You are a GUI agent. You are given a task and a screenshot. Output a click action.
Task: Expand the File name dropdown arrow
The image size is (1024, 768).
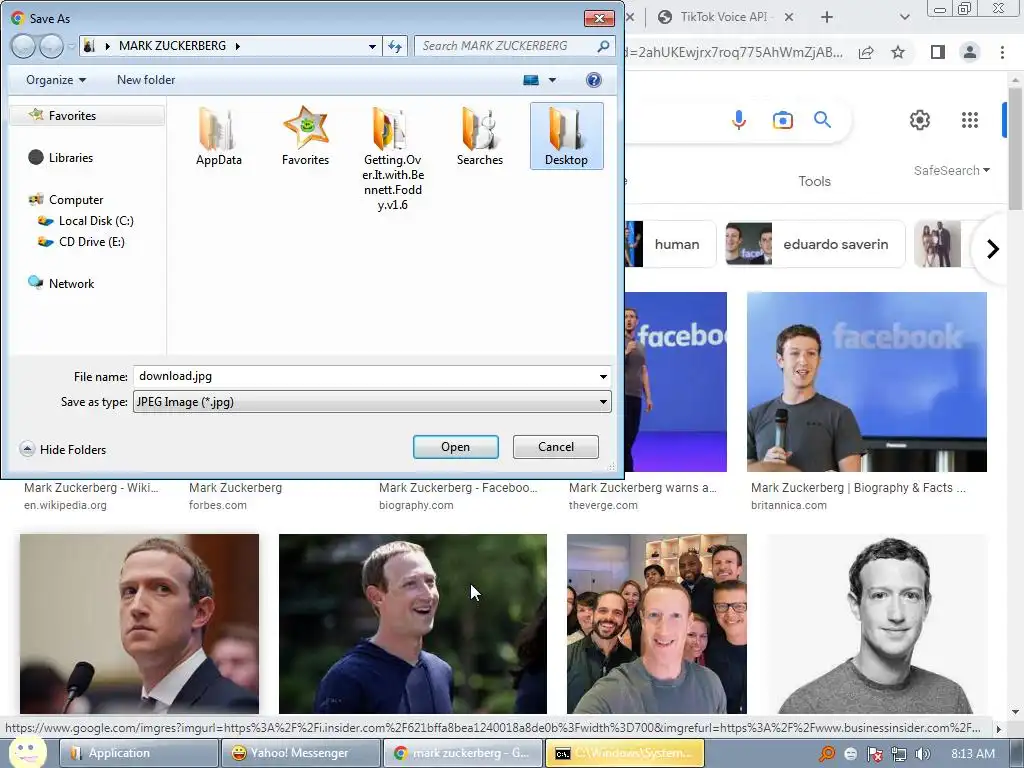603,377
